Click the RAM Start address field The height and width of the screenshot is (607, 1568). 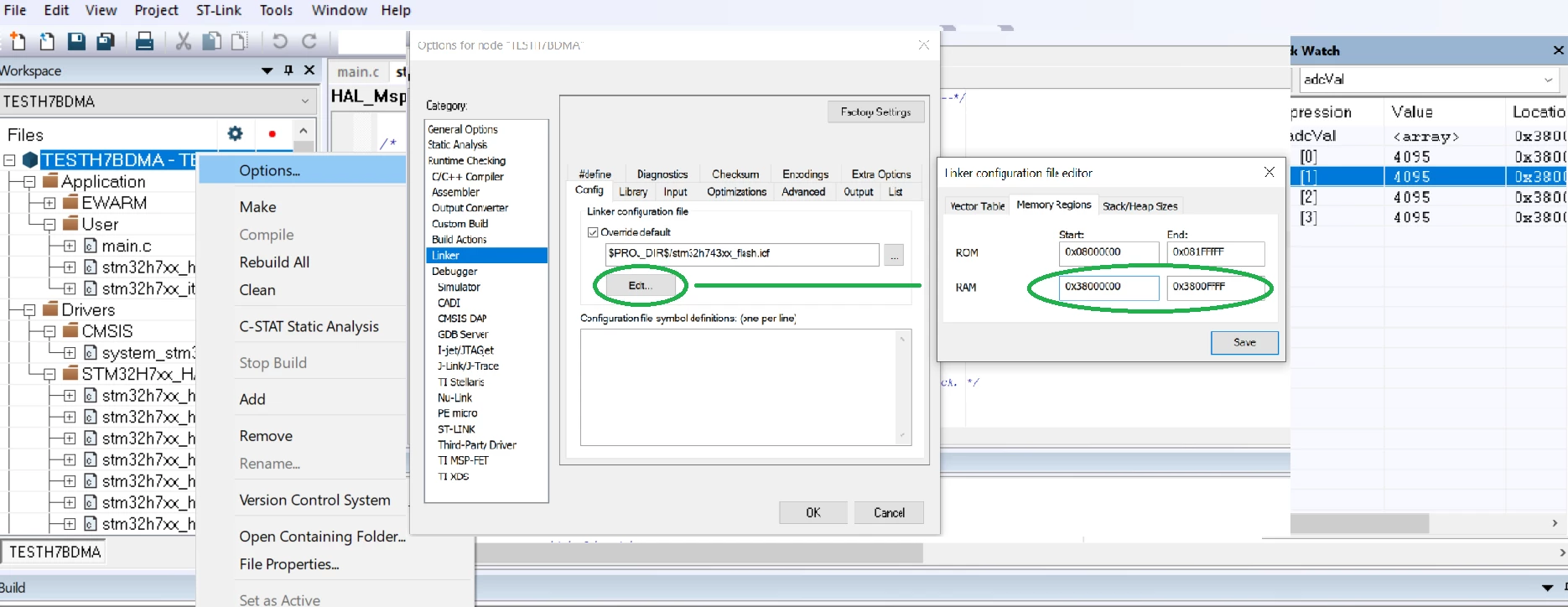[x=1109, y=288]
